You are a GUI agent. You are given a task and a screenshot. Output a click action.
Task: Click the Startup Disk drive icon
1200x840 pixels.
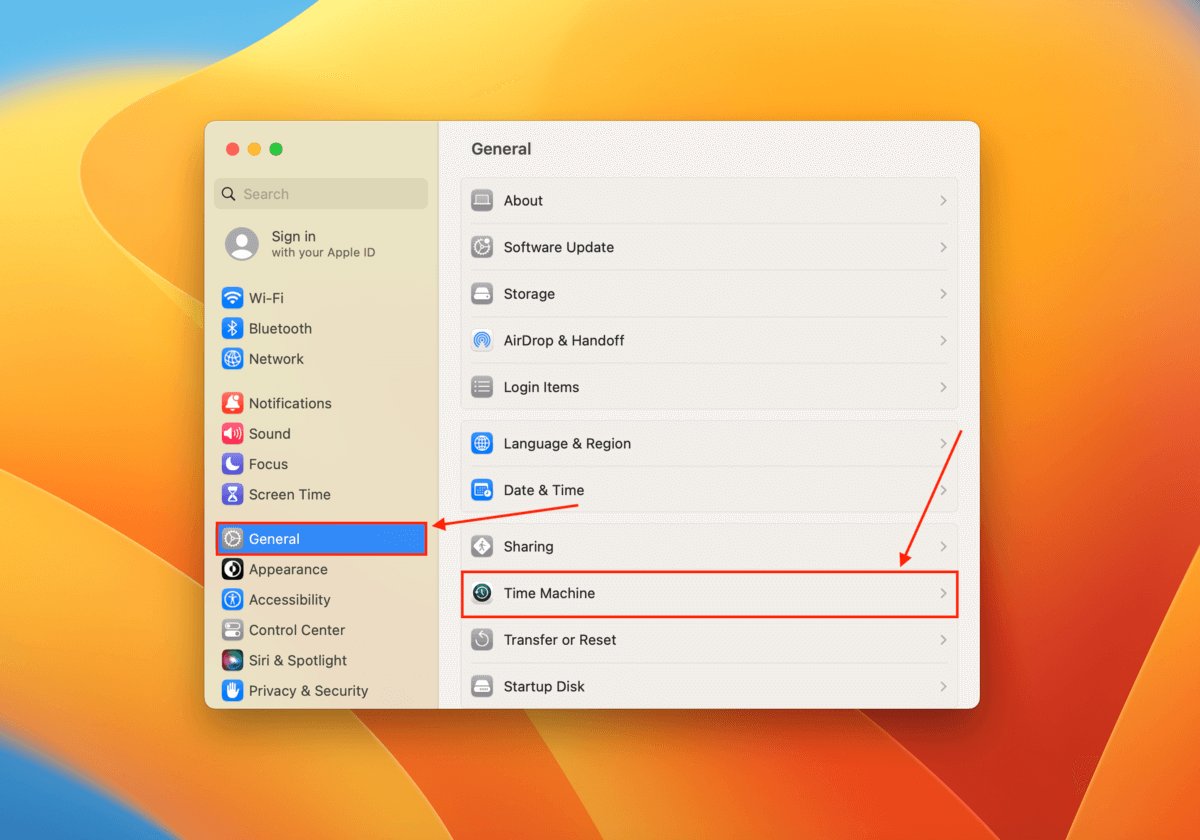(482, 686)
